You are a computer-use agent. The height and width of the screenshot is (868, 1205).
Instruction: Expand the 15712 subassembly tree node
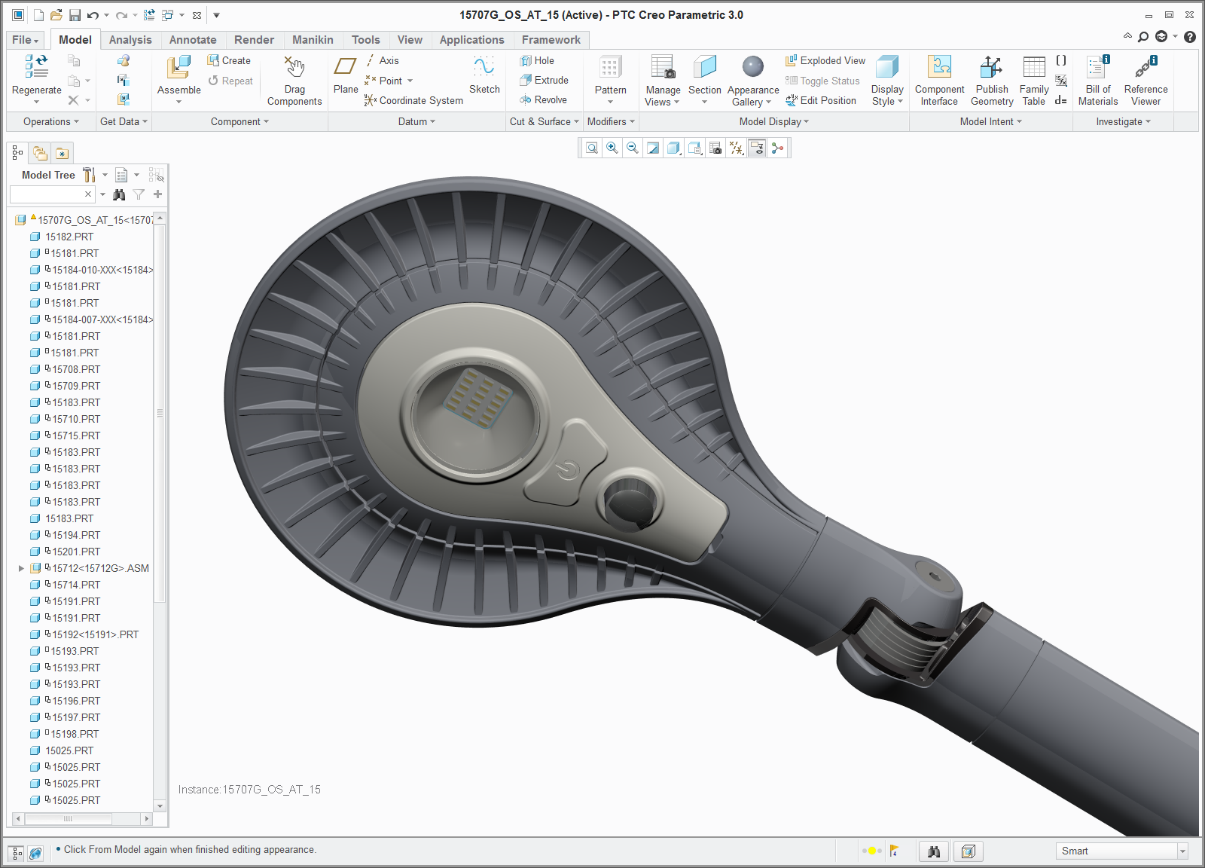(21, 568)
